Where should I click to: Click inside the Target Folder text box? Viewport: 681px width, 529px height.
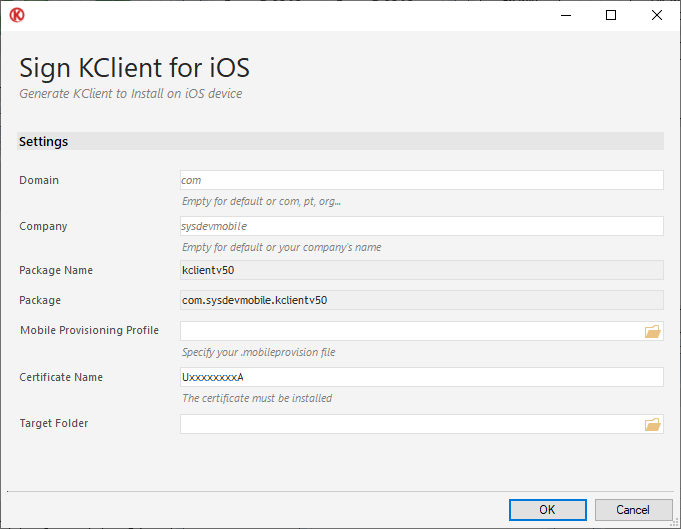pyautogui.click(x=411, y=424)
